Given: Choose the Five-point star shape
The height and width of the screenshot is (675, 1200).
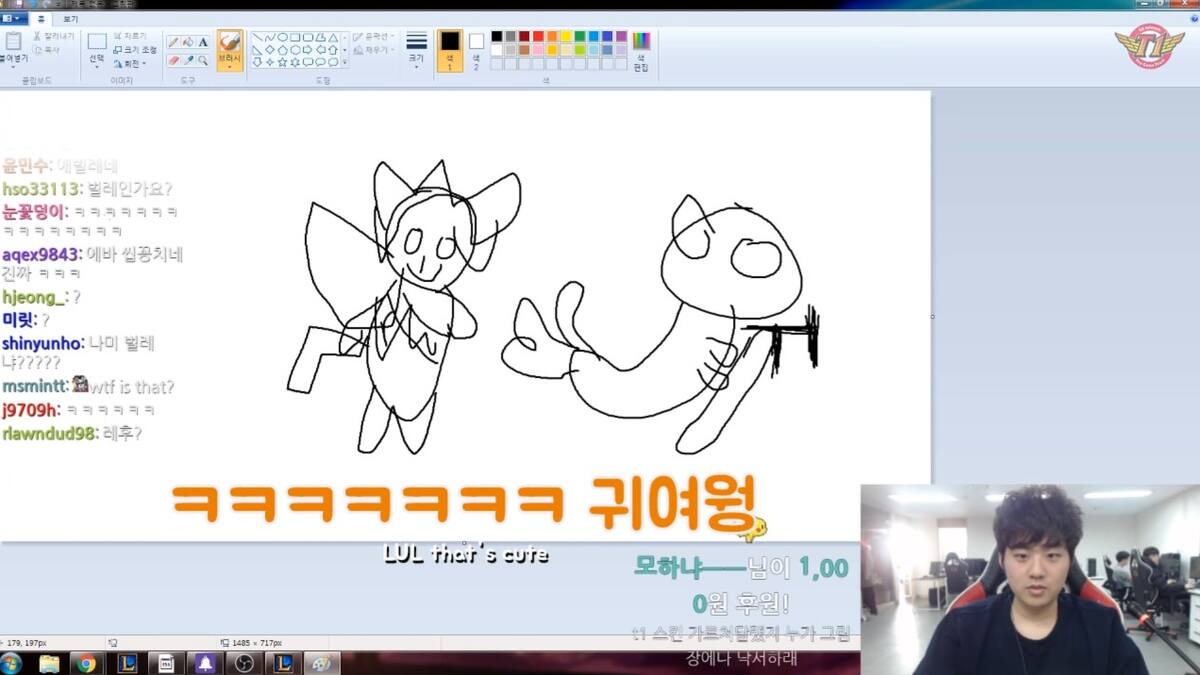Looking at the screenshot, I should point(283,62).
